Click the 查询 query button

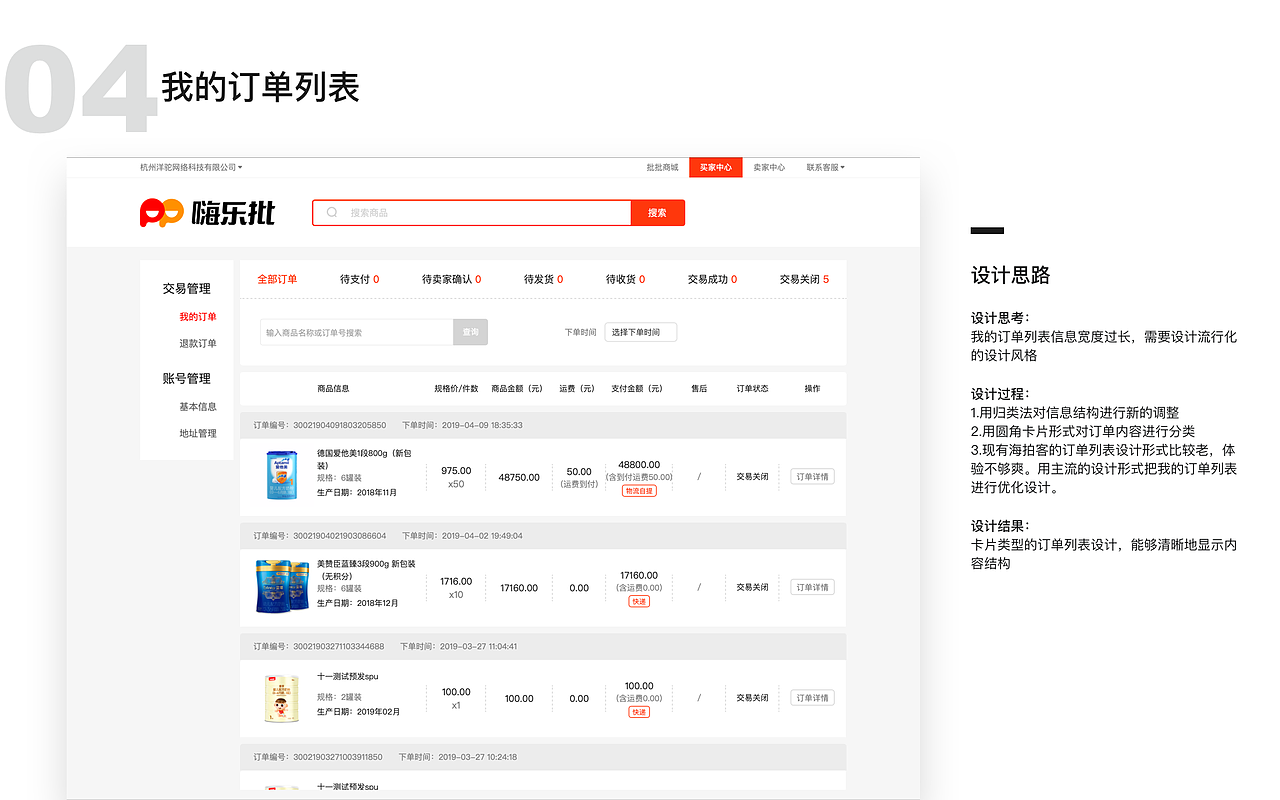(470, 331)
